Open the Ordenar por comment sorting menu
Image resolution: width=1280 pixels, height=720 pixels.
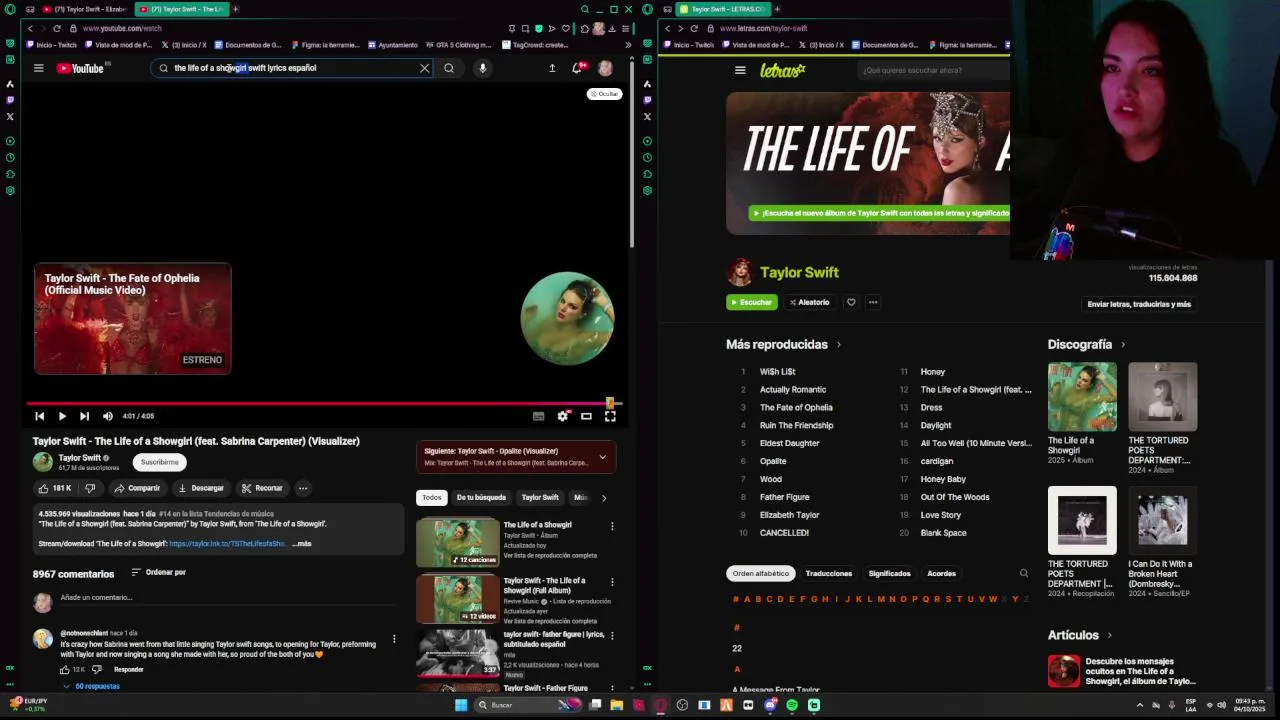click(158, 572)
